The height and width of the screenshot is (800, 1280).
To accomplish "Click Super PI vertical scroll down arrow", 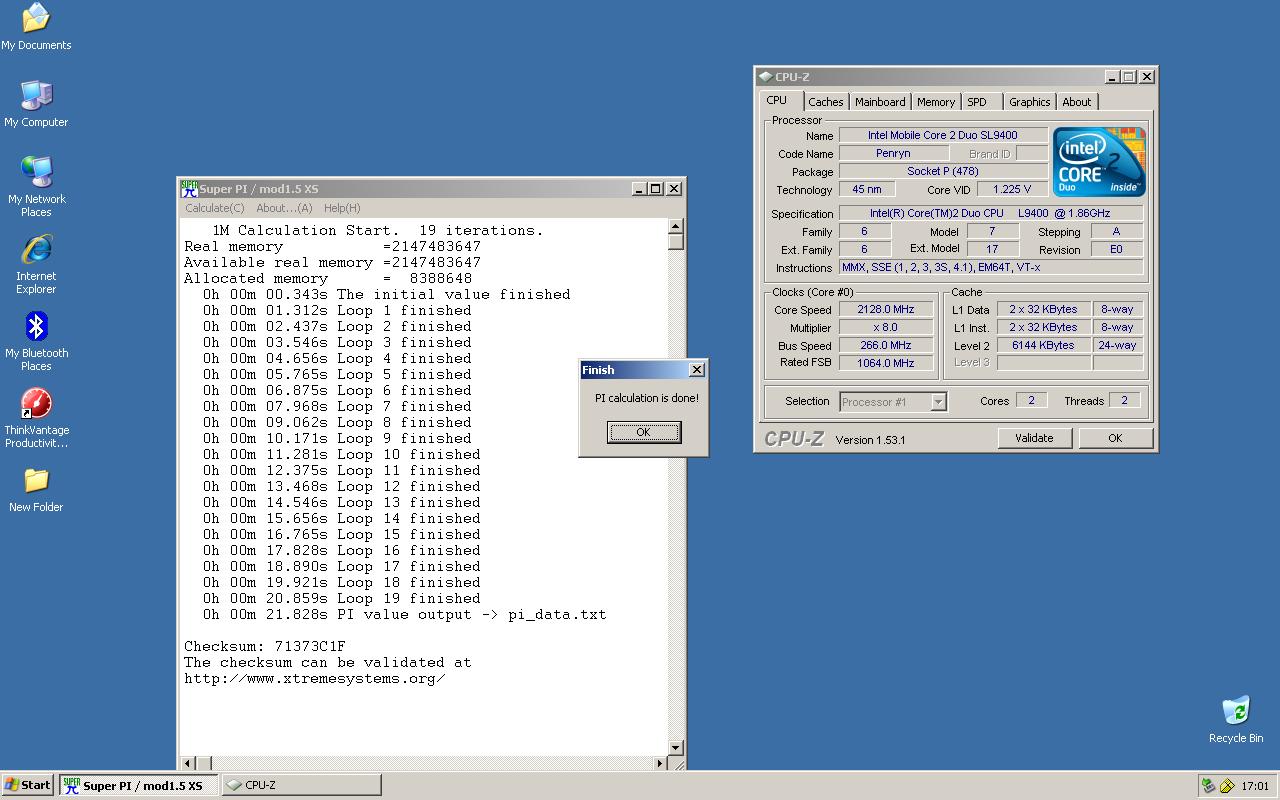I will (675, 748).
